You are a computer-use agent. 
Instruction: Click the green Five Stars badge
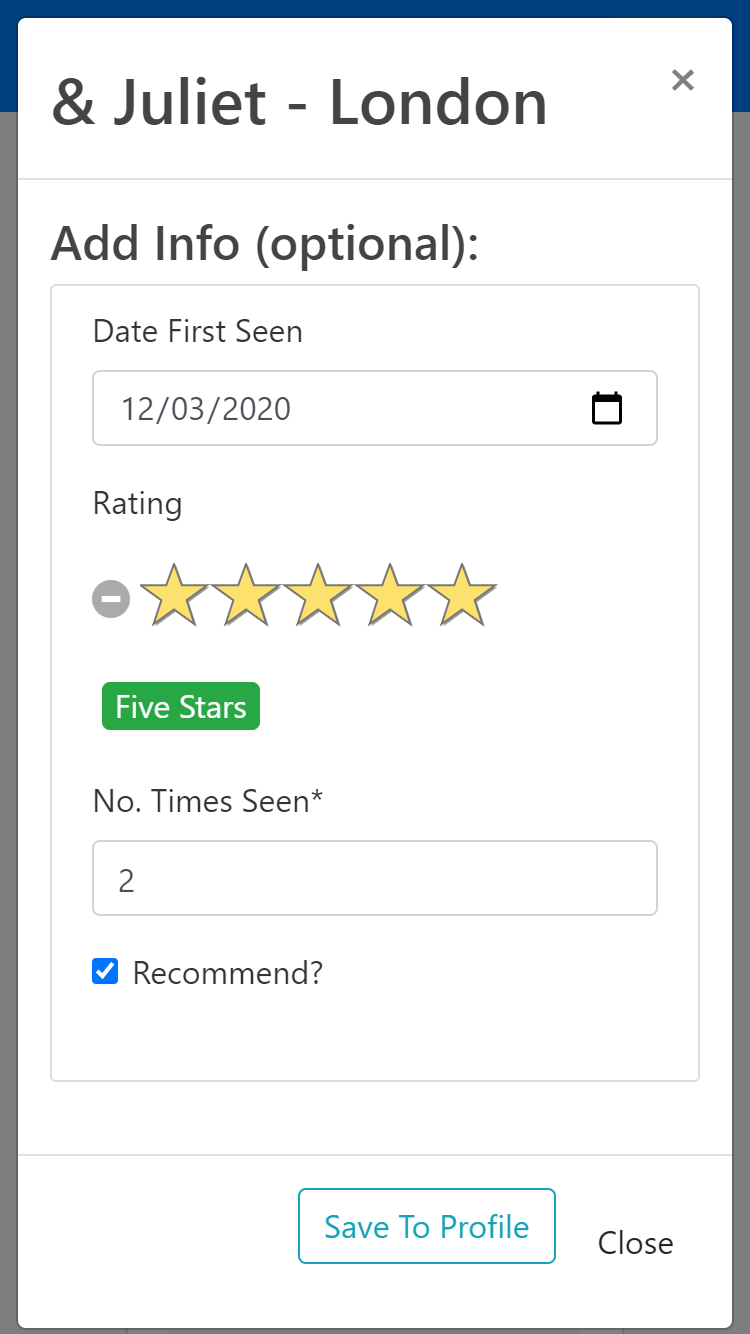tap(180, 706)
